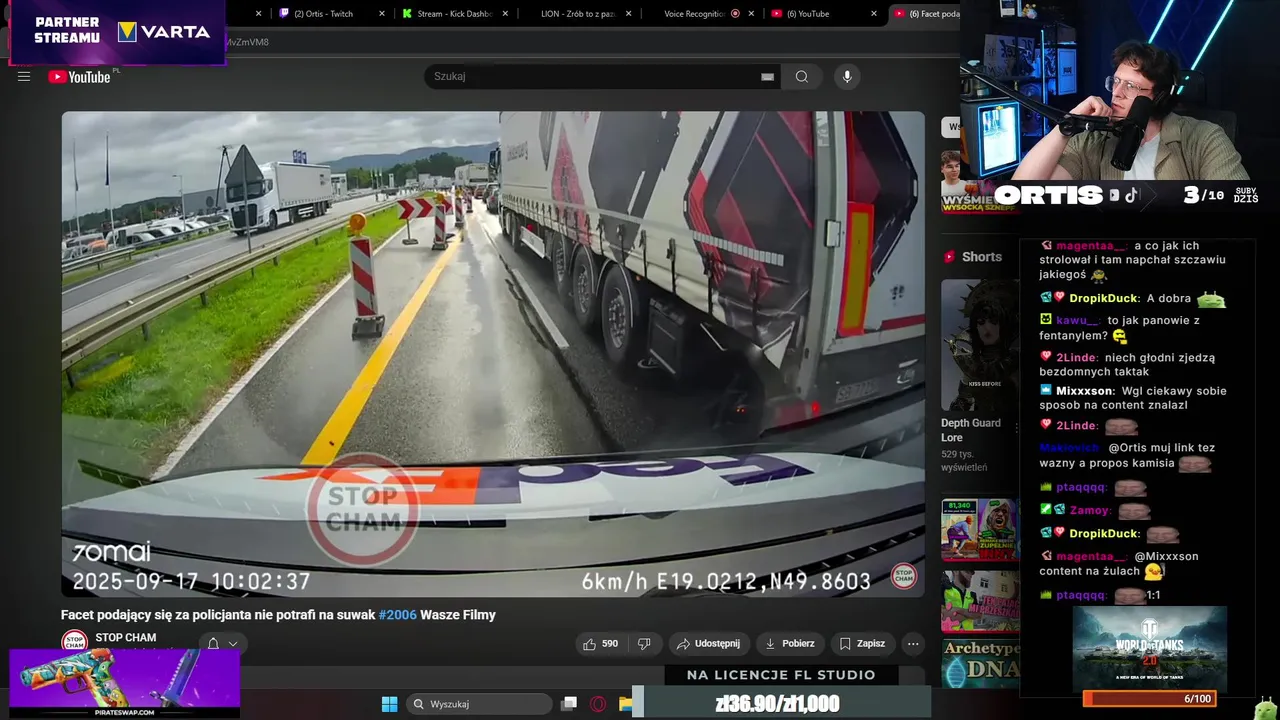
Task: Switch to the Voice Recognition tab
Action: [700, 14]
